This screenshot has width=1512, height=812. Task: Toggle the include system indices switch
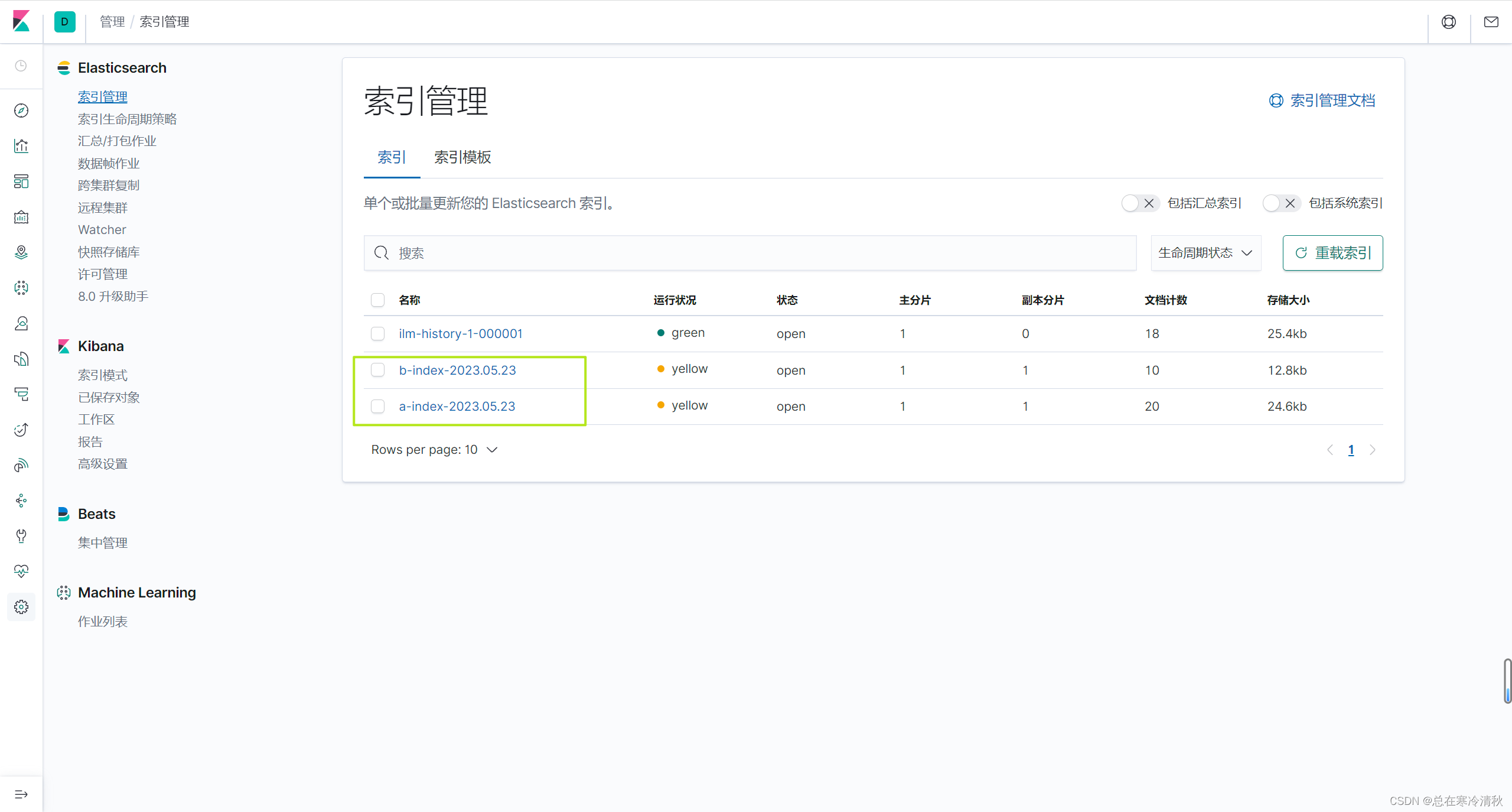coord(1282,203)
